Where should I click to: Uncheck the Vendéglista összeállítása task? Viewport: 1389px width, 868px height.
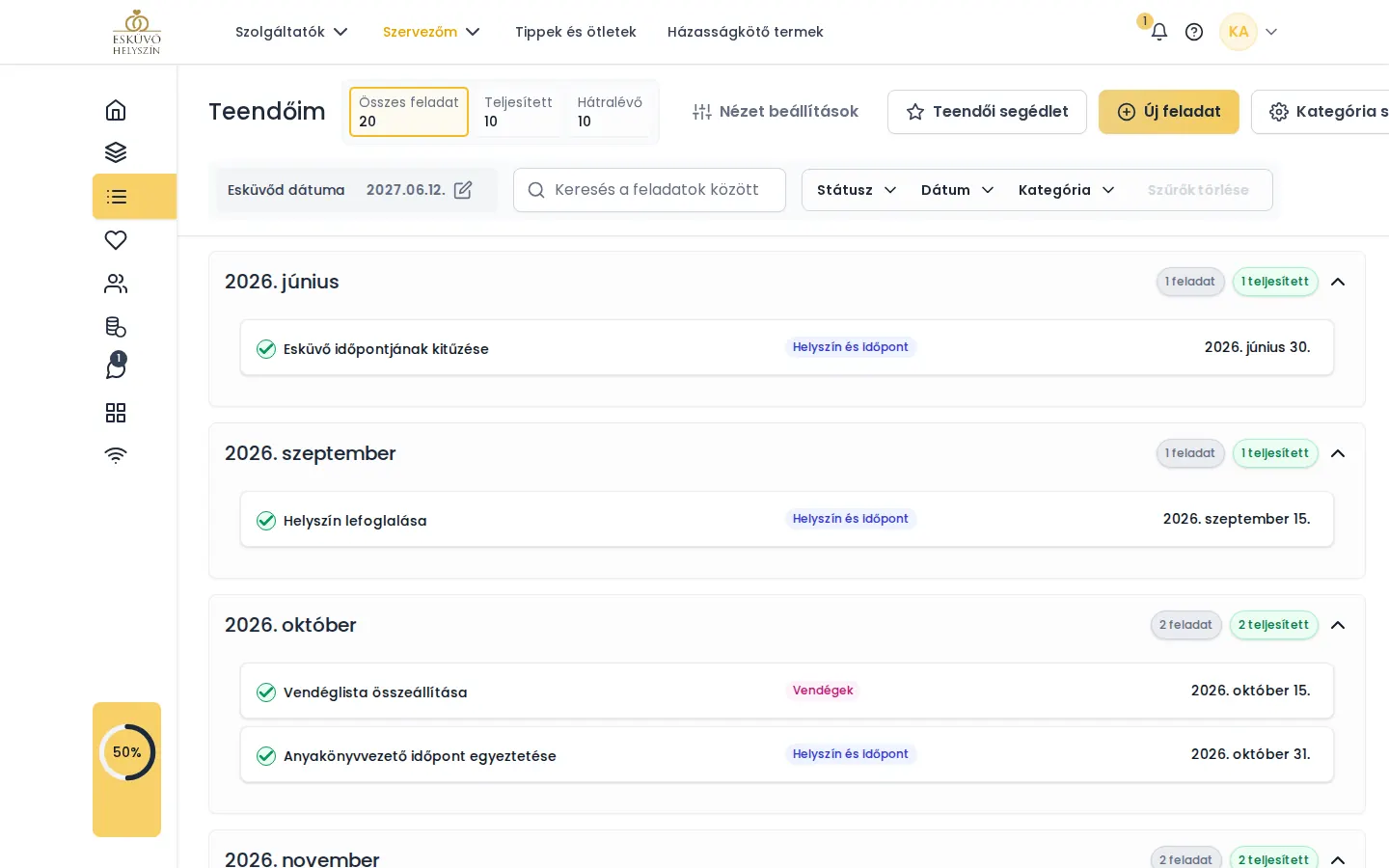[266, 692]
